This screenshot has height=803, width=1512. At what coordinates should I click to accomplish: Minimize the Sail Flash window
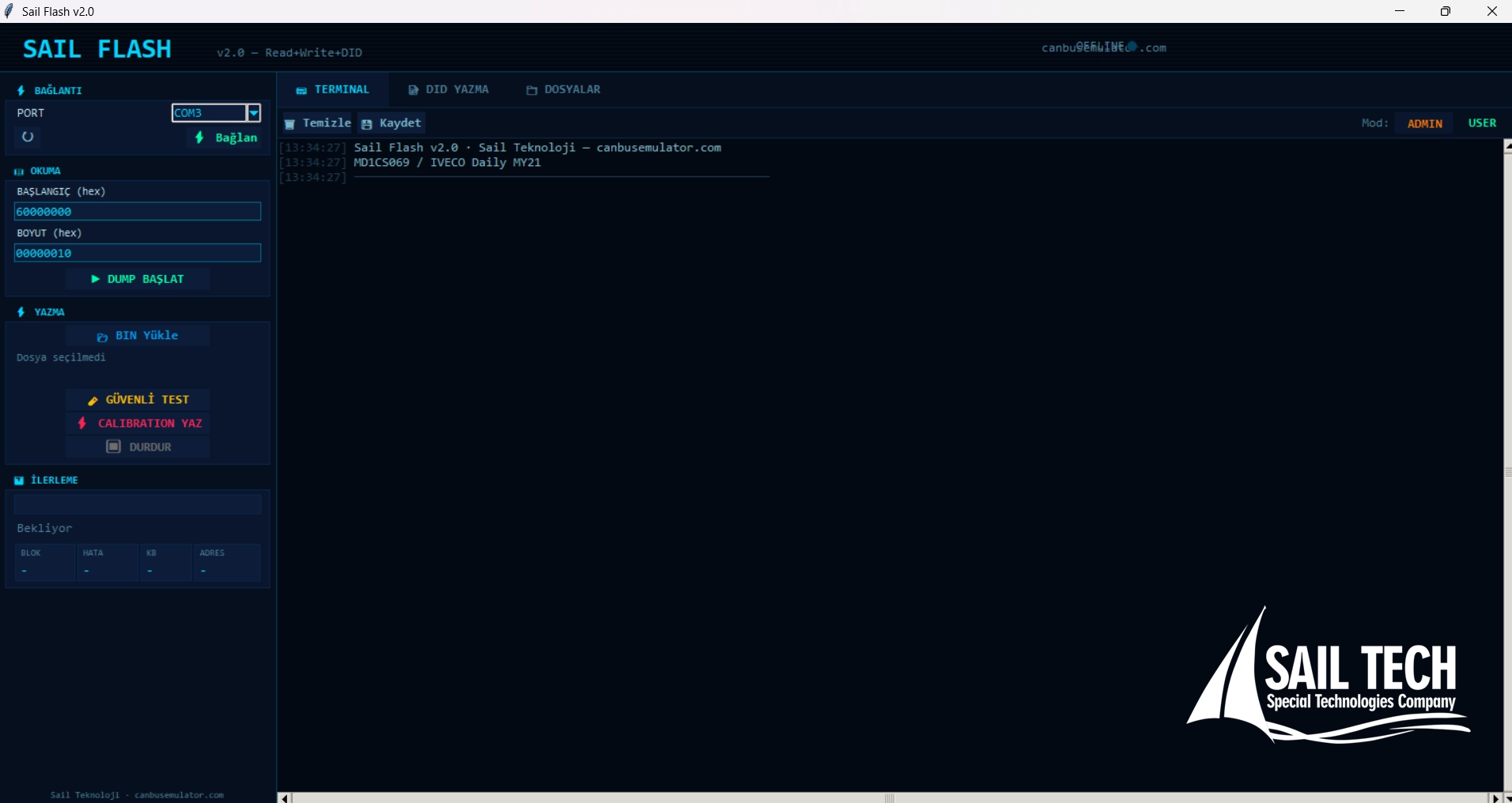(1400, 11)
